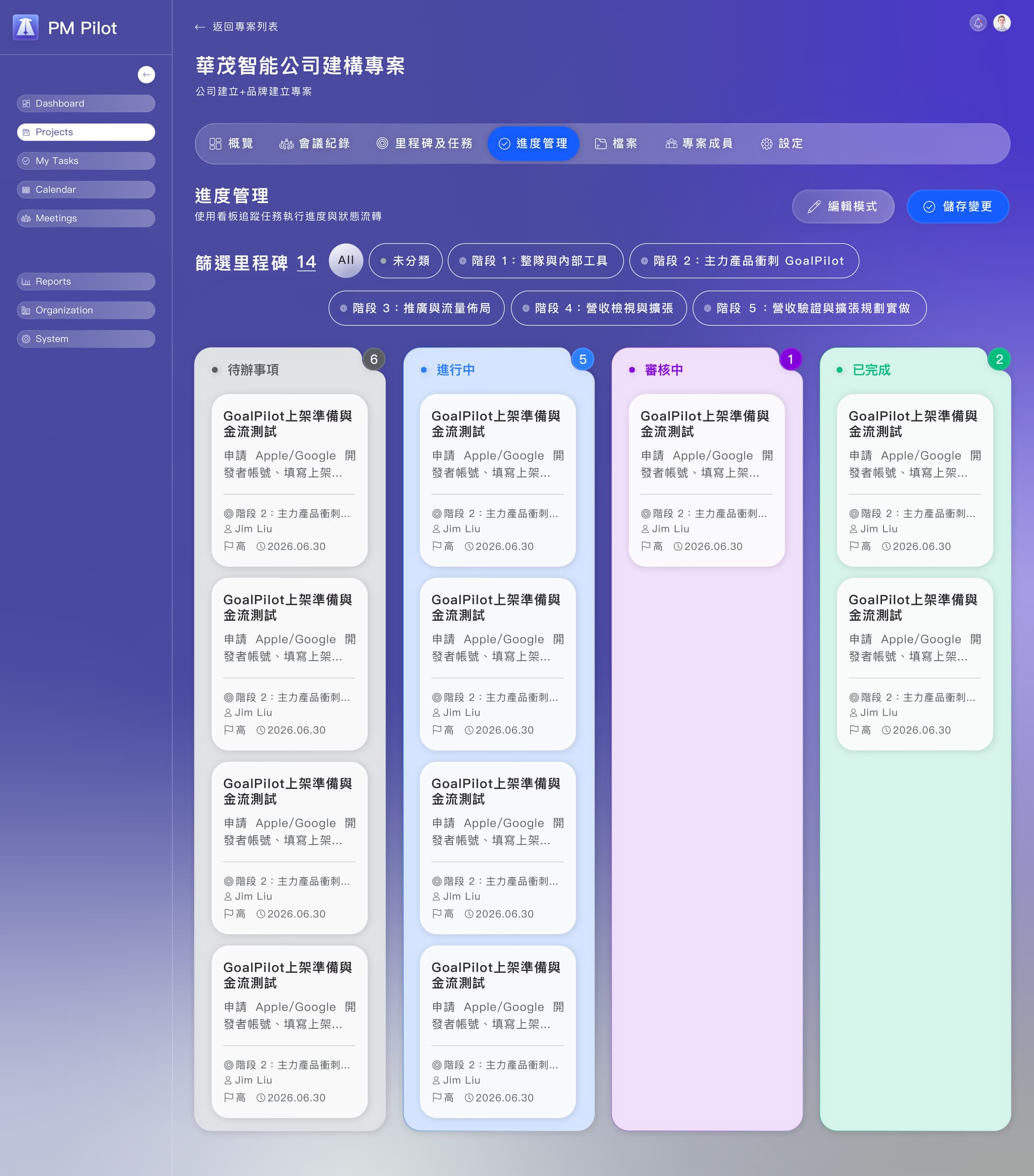
Task: Click the notification bell icon
Action: (977, 24)
